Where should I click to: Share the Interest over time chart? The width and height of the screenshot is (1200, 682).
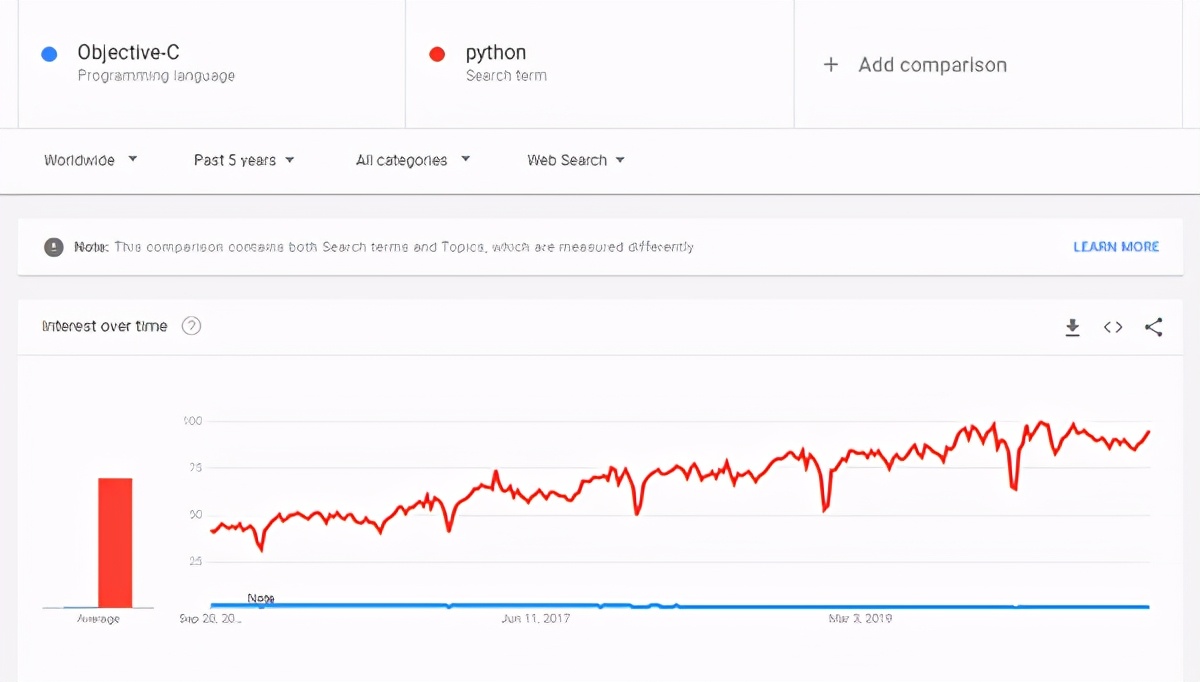tap(1153, 327)
